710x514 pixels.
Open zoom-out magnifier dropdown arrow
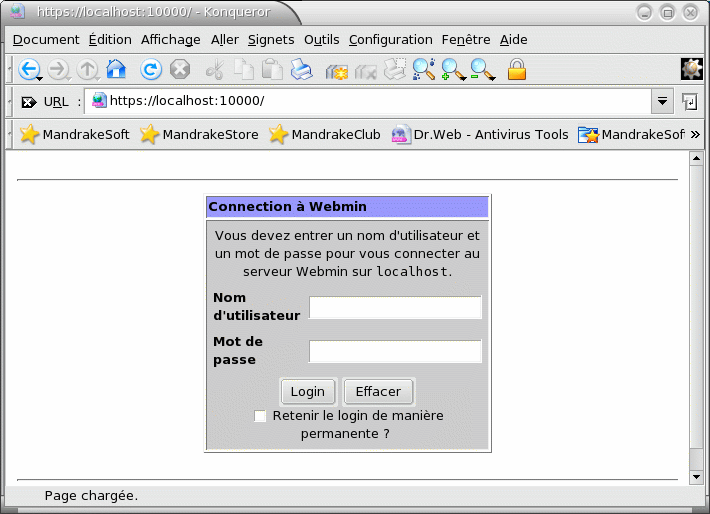click(x=492, y=79)
